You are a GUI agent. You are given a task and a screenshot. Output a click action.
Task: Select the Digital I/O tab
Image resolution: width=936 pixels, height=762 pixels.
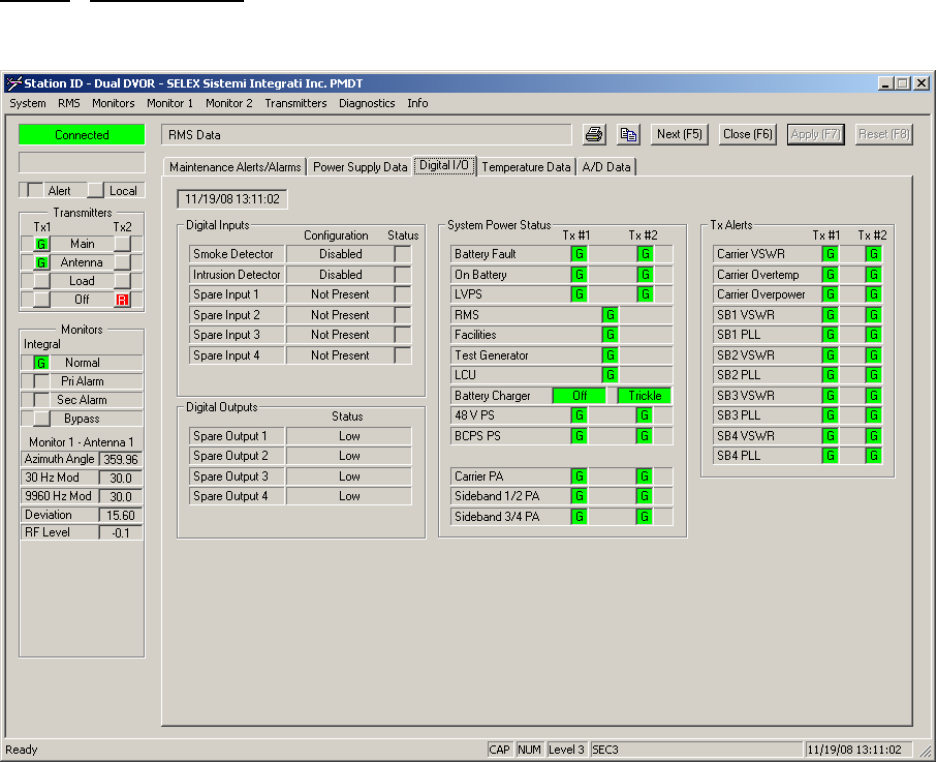click(444, 165)
